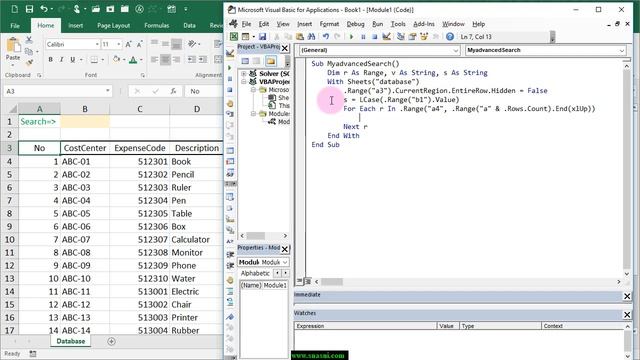The width and height of the screenshot is (640, 360).
Task: Click the Alphabetic tab in Properties
Action: [x=255, y=273]
